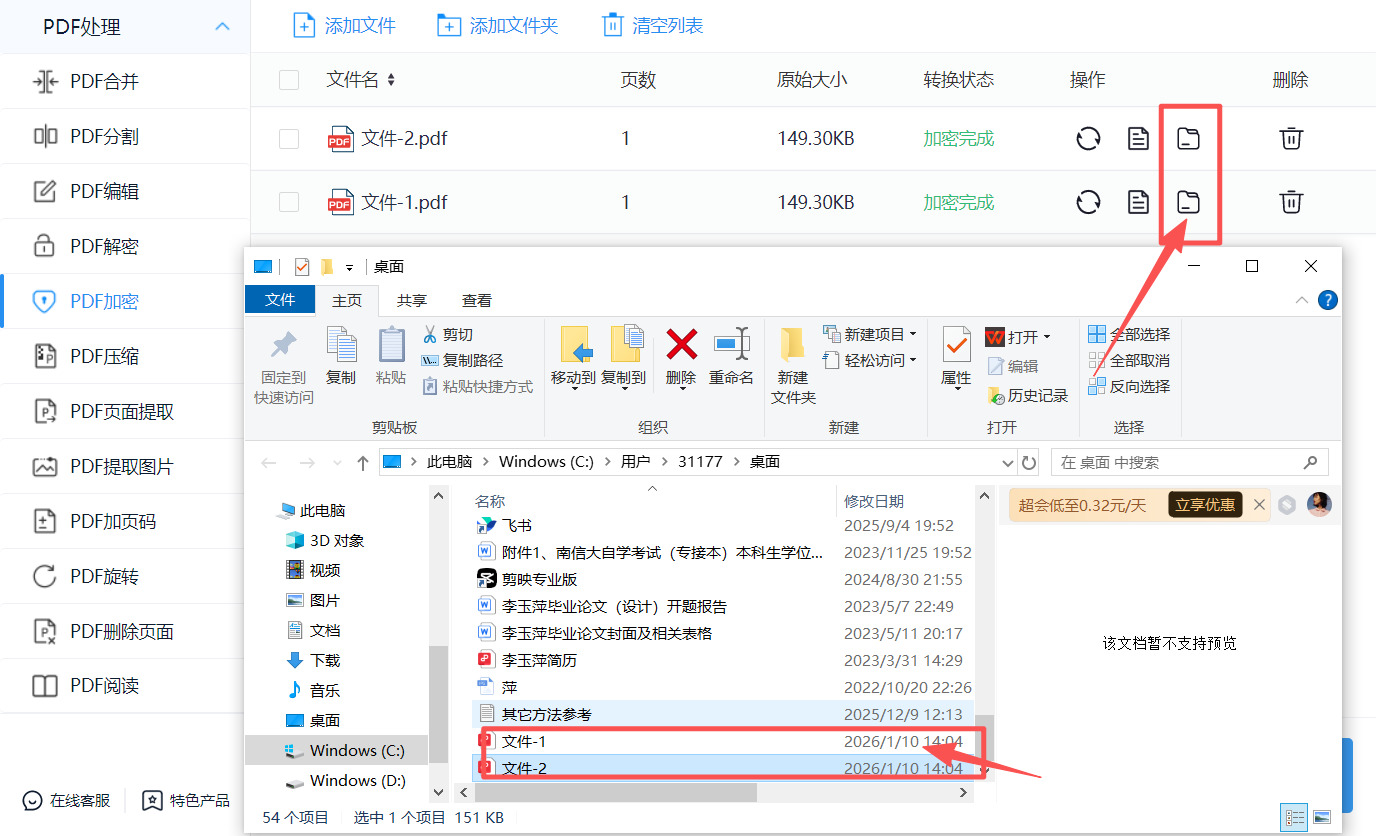Delete 文件-2.pdf using its trash icon
Image resolution: width=1376 pixels, height=836 pixels.
point(1290,138)
